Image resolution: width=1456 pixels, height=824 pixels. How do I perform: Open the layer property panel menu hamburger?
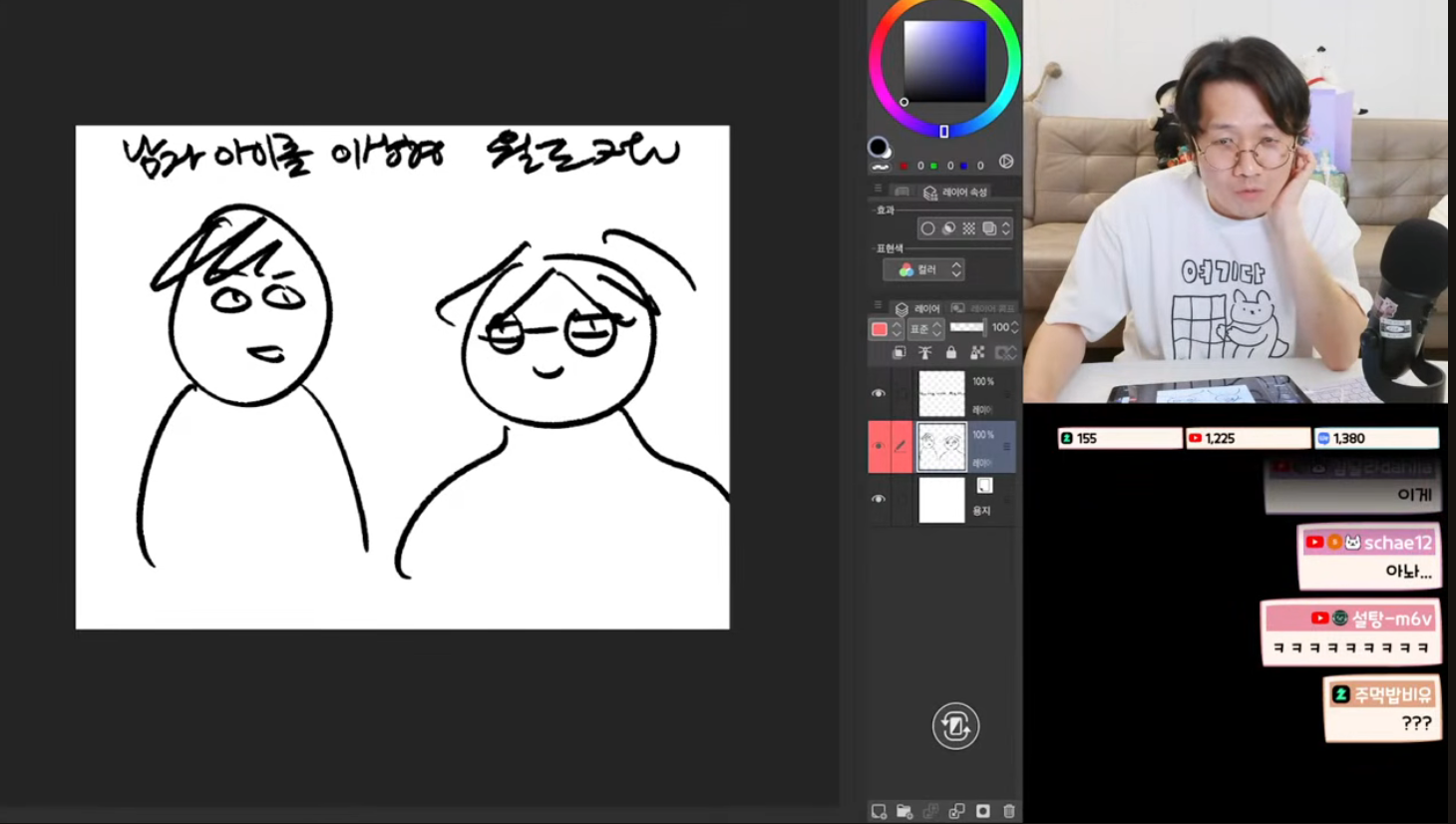click(878, 188)
